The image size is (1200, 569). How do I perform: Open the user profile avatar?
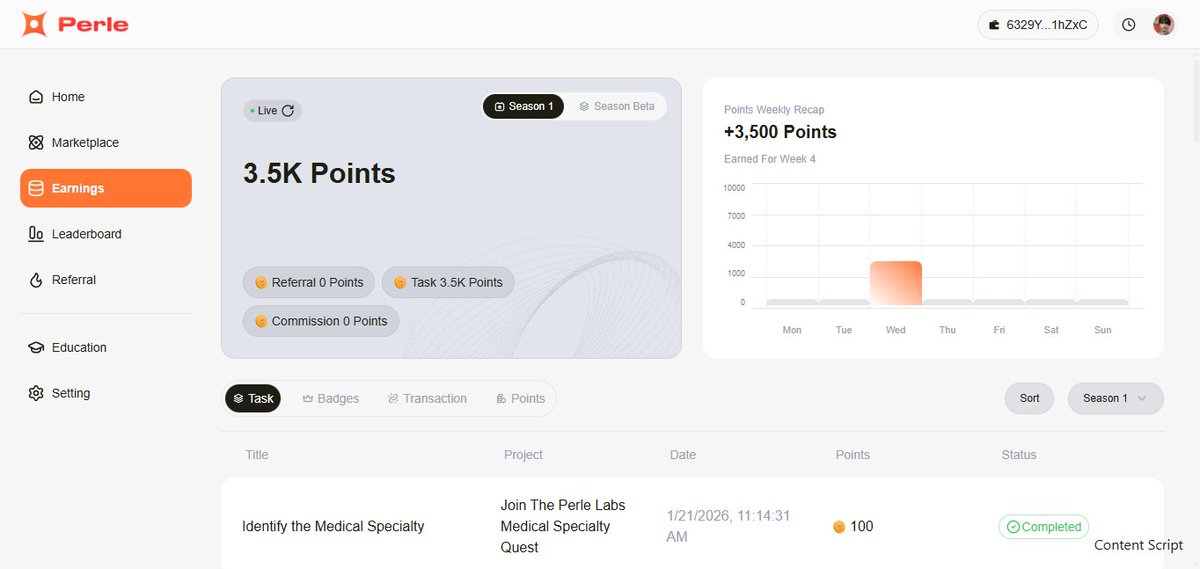click(1164, 25)
